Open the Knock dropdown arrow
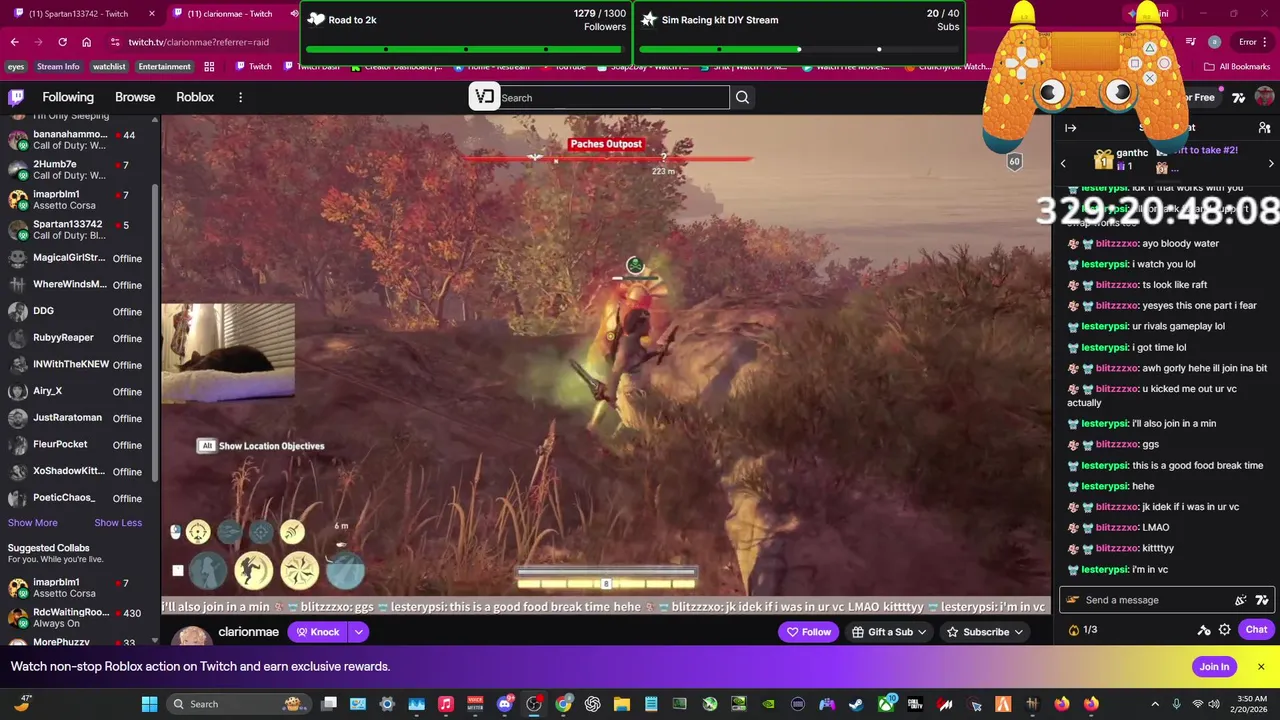The width and height of the screenshot is (1280, 720). (x=358, y=632)
